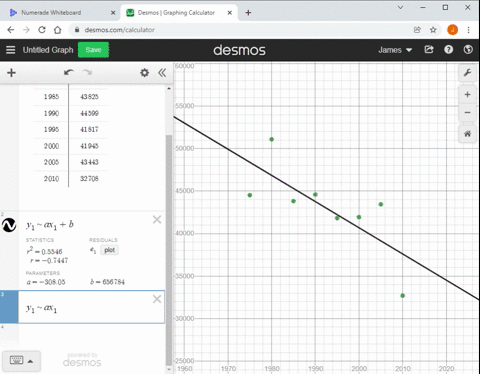Screen dimensions: 480x374
Task: Click the desmos.com/calculator address bar
Action: tap(240, 30)
